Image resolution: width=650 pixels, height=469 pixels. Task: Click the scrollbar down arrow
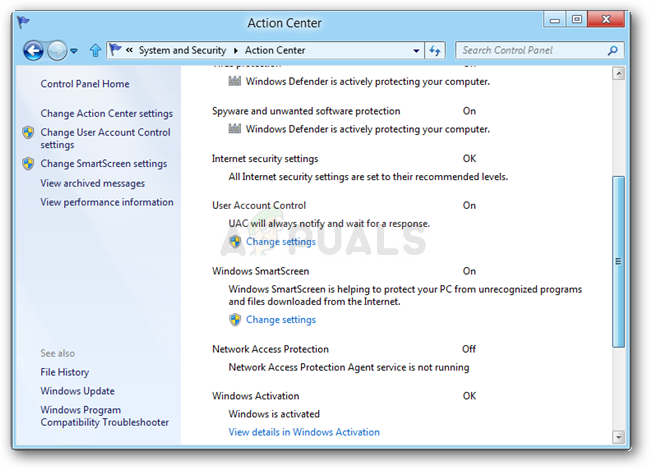618,437
